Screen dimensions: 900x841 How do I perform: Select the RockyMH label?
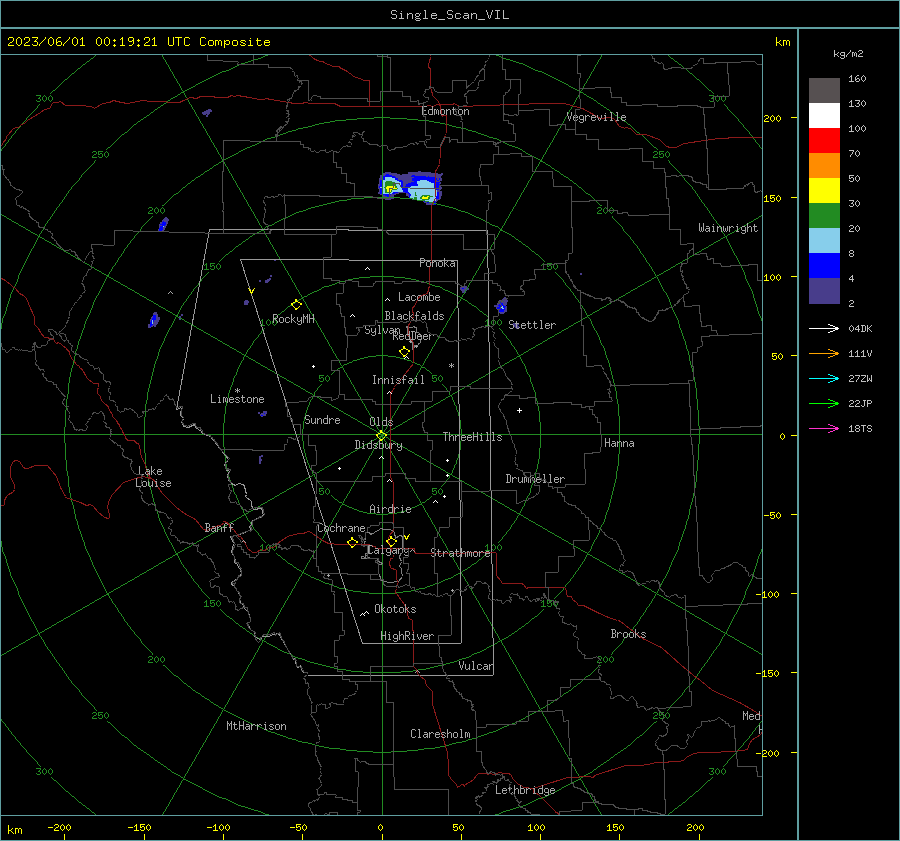coord(293,319)
